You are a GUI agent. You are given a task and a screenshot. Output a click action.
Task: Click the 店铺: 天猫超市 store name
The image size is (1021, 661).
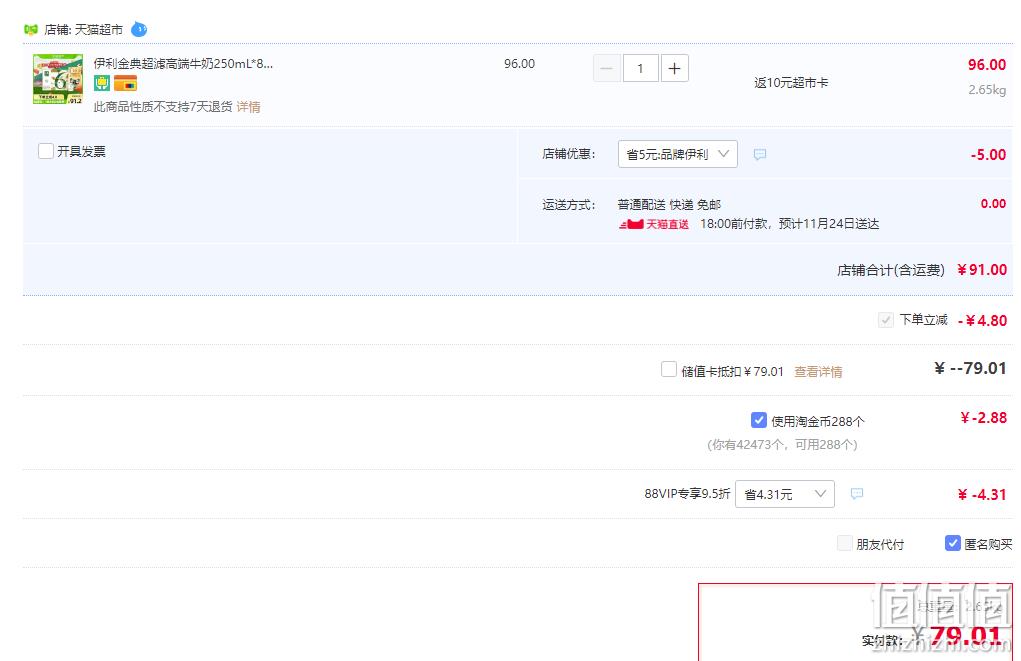coord(83,29)
